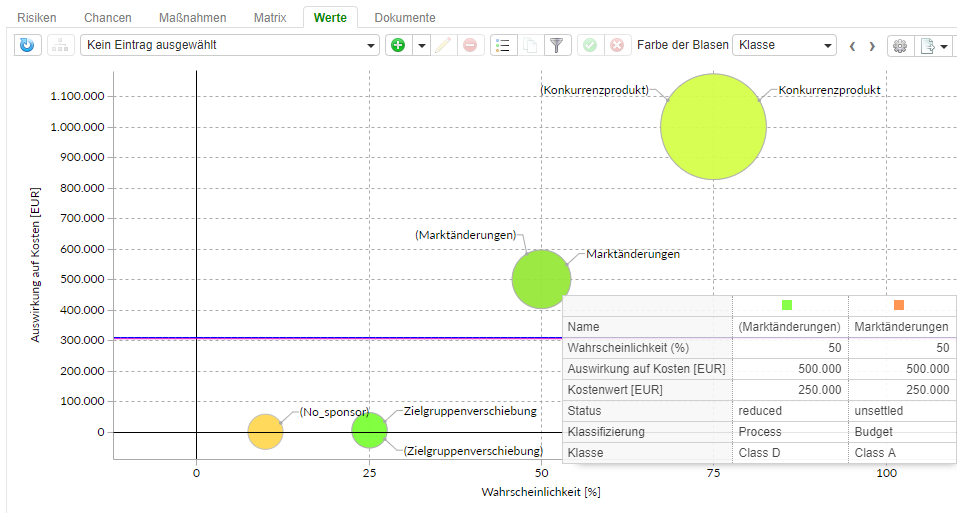Open the 'Kein Eintrag ausgewählt' dropdown
This screenshot has width=957, height=513.
pos(231,45)
